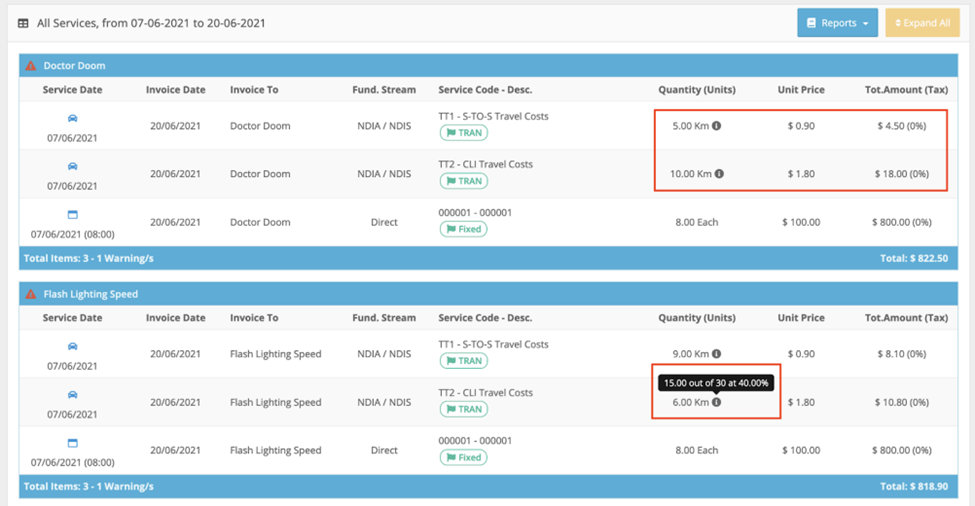Click Quantity (Units) header in Flash Lighting Speed table
This screenshot has width=975, height=506.
coord(696,318)
